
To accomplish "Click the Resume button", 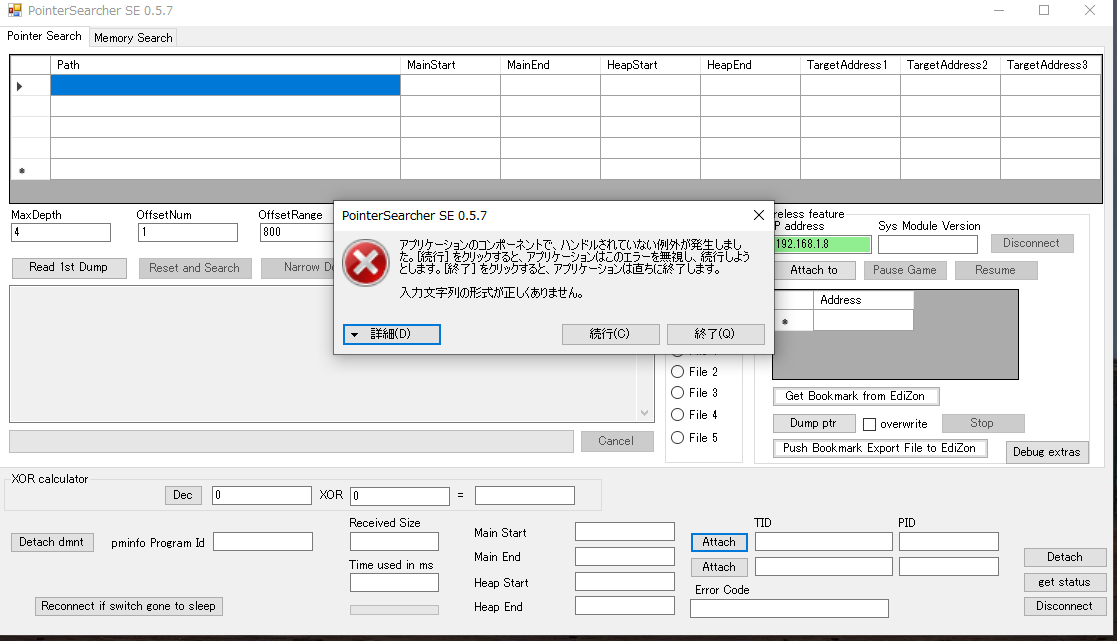I will 995,271.
